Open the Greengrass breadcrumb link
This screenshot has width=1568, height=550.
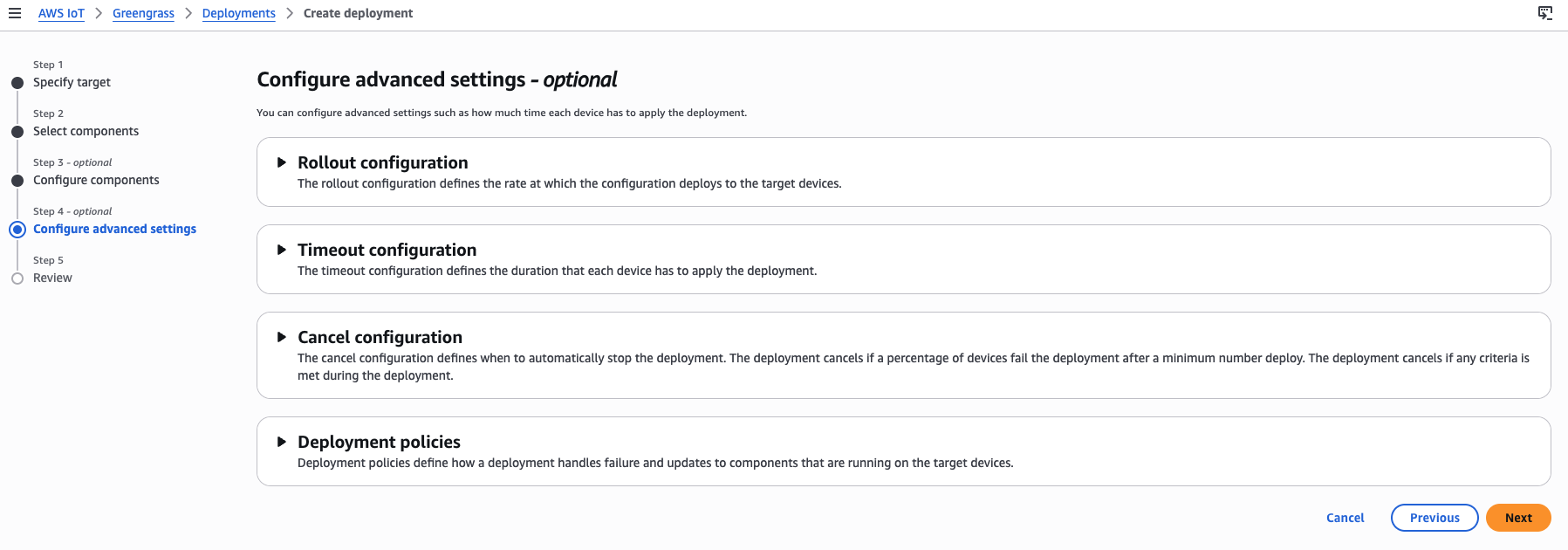click(x=143, y=13)
